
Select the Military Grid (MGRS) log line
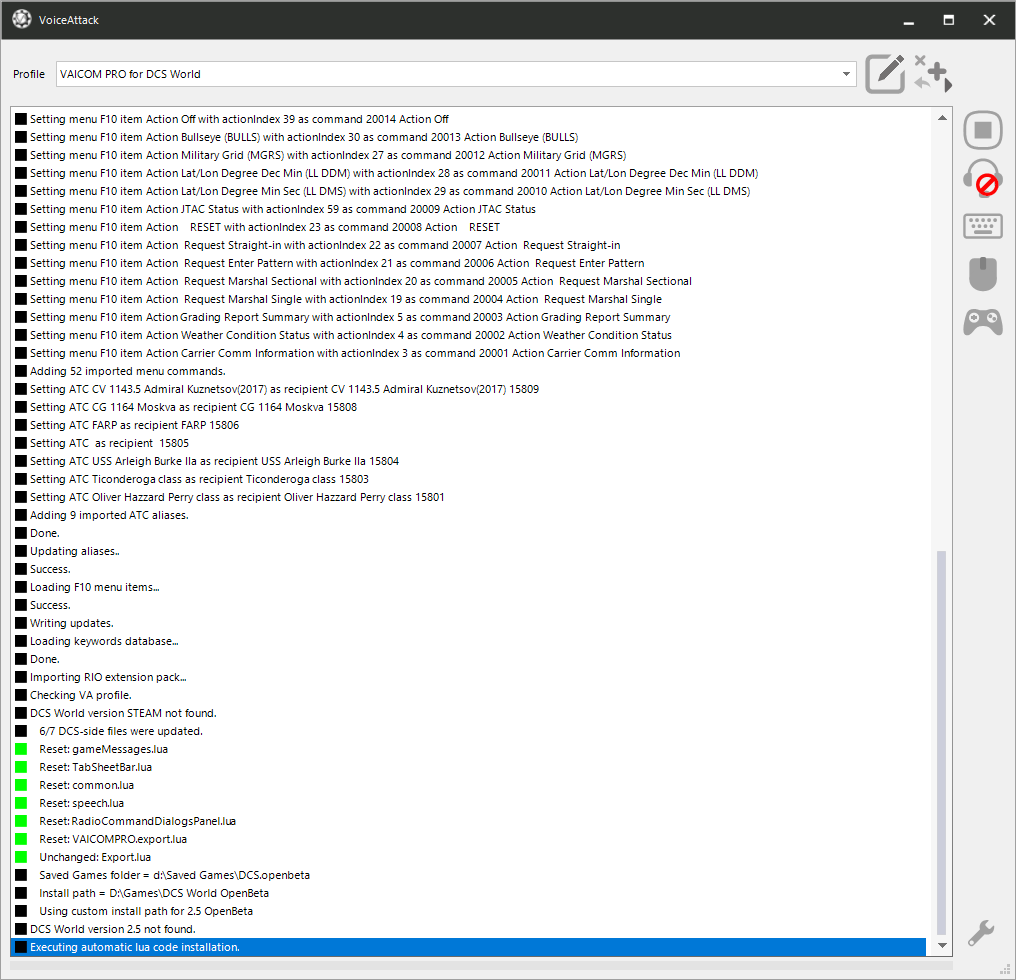click(x=468, y=155)
